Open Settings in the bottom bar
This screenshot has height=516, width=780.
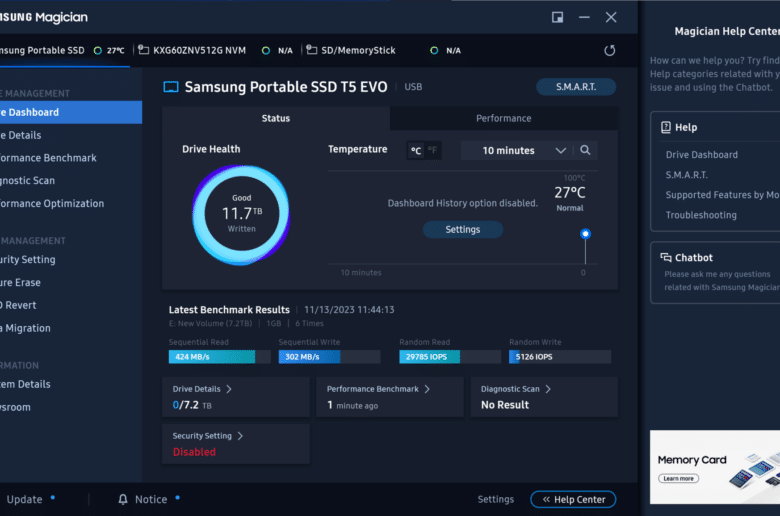tap(495, 500)
